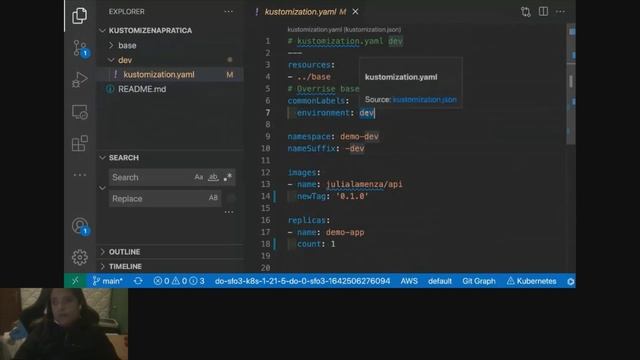Click the remote window indicator in status bar
Image resolution: width=640 pixels, height=360 pixels.
coord(75,281)
